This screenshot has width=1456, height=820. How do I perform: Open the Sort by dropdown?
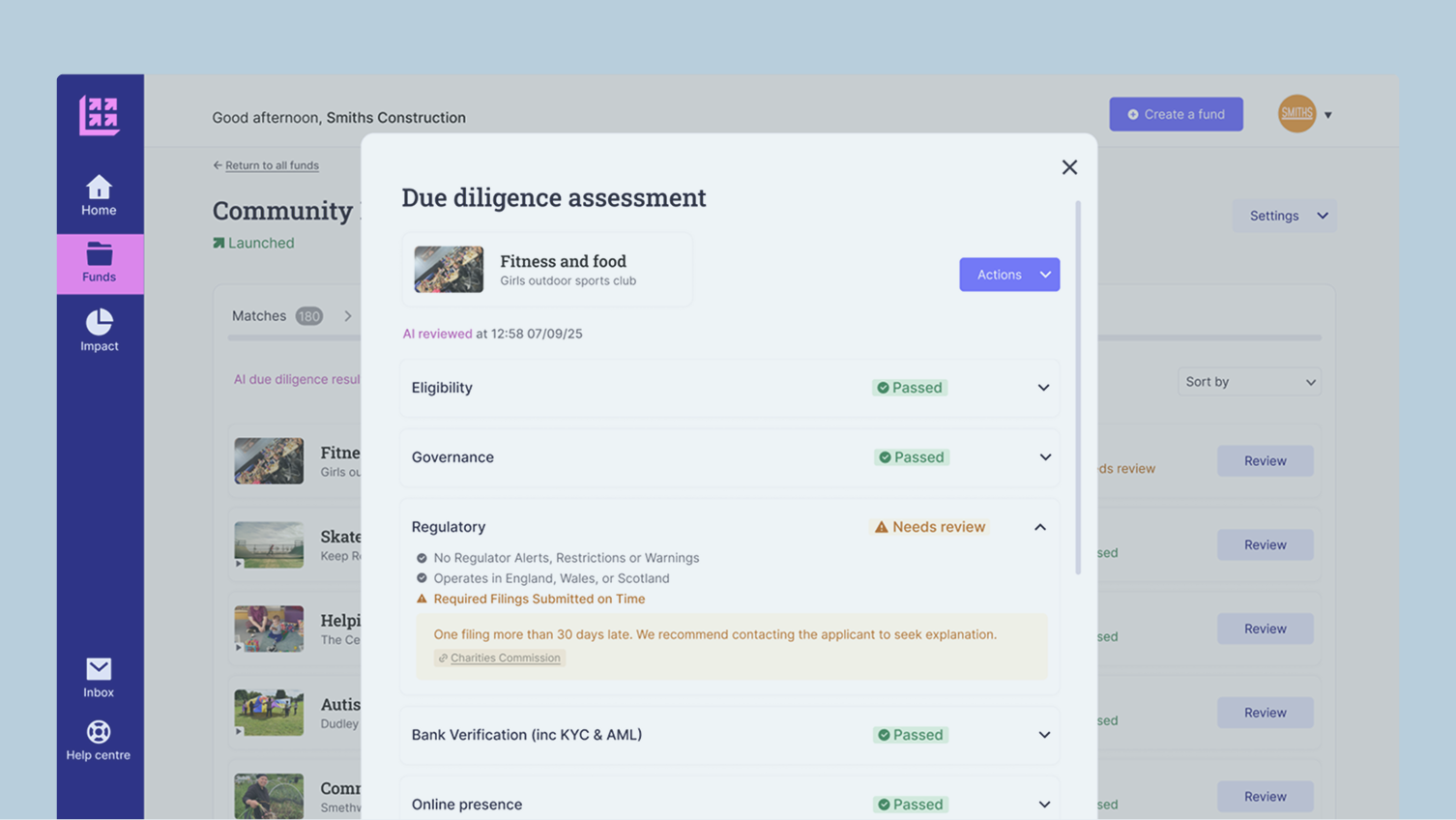(1248, 381)
